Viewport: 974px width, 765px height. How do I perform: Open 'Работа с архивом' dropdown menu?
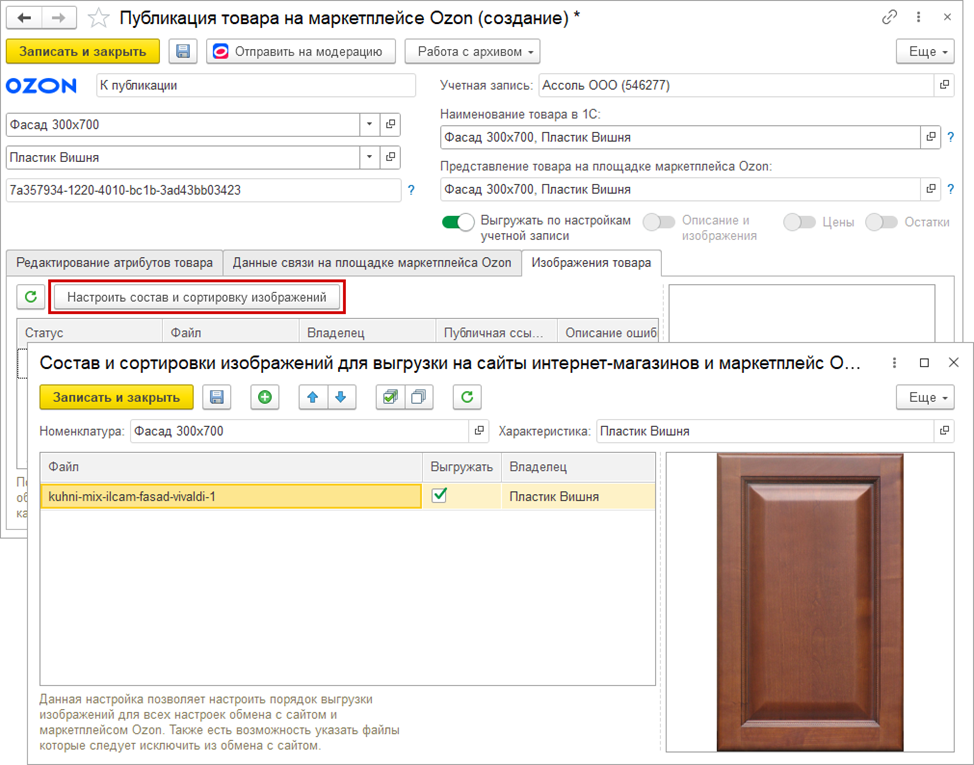coord(479,52)
